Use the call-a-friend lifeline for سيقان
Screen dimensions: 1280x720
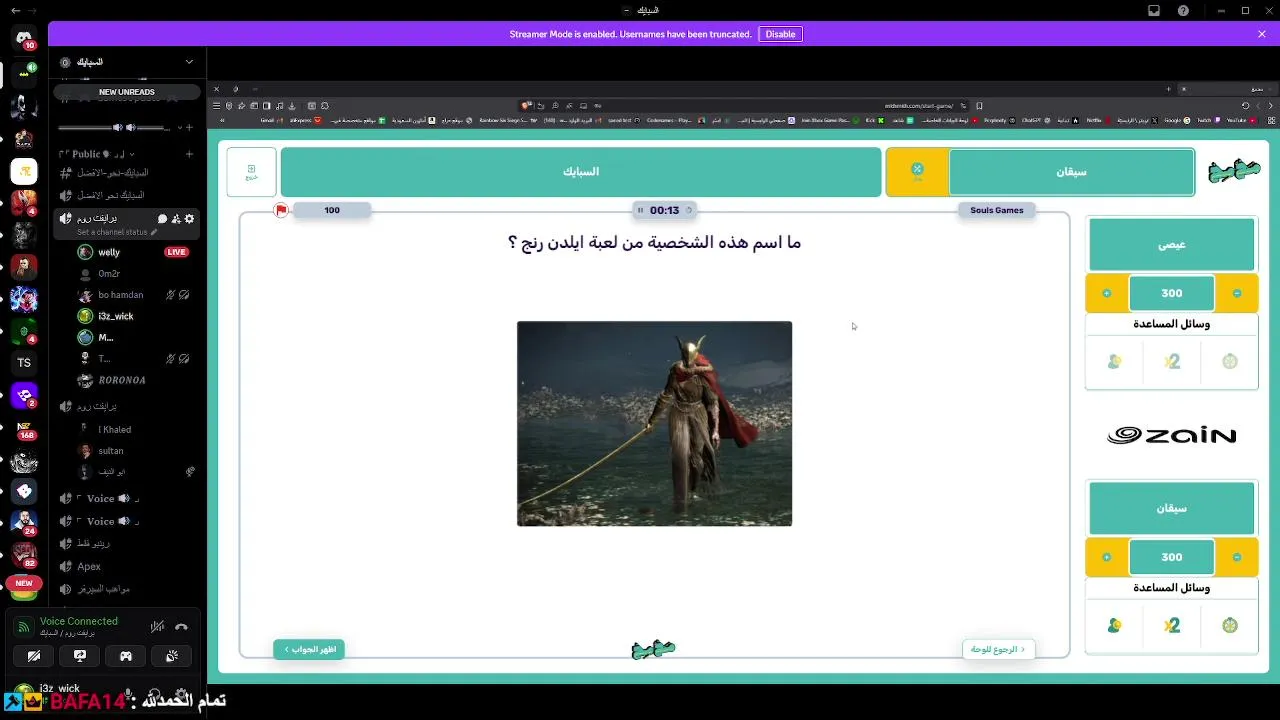1114,625
